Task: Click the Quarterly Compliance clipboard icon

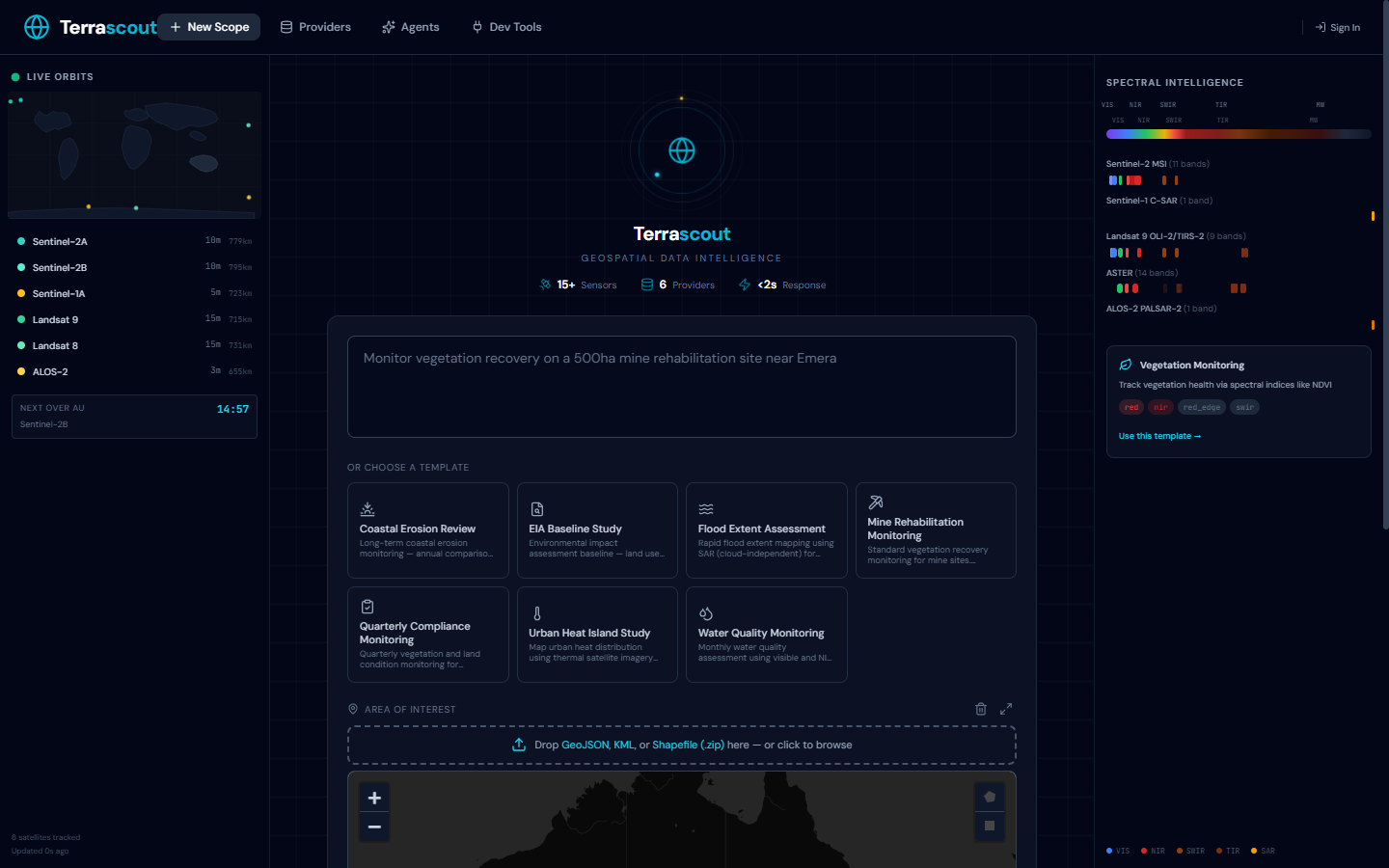Action: [x=368, y=607]
